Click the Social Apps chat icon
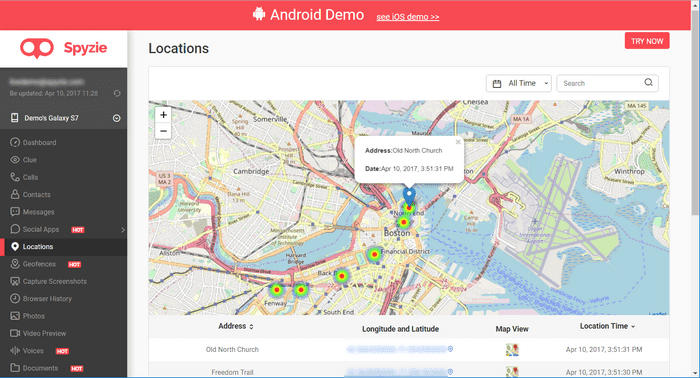The height and width of the screenshot is (378, 700). [x=15, y=229]
